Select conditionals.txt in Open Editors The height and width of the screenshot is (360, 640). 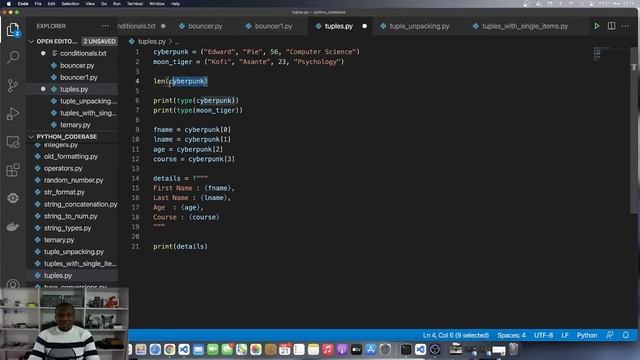click(83, 53)
